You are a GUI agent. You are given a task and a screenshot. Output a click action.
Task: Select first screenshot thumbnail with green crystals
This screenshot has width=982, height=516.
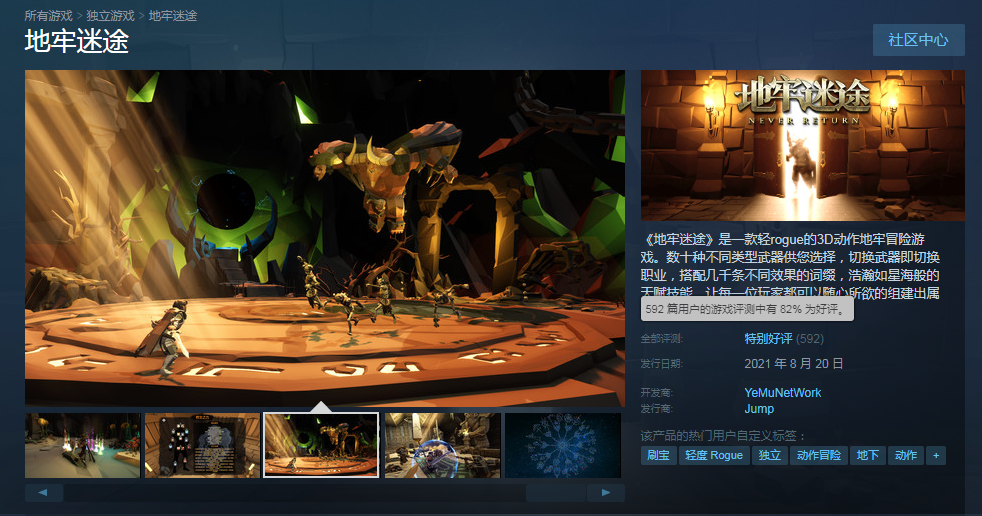(83, 445)
